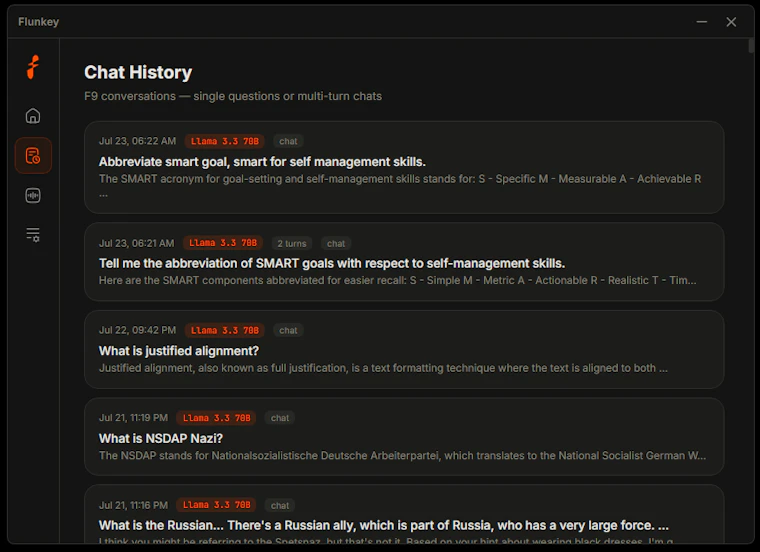760x552 pixels.
Task: Click subtitle "F9 conversations — single questions or multi-turn chats"
Action: [233, 96]
